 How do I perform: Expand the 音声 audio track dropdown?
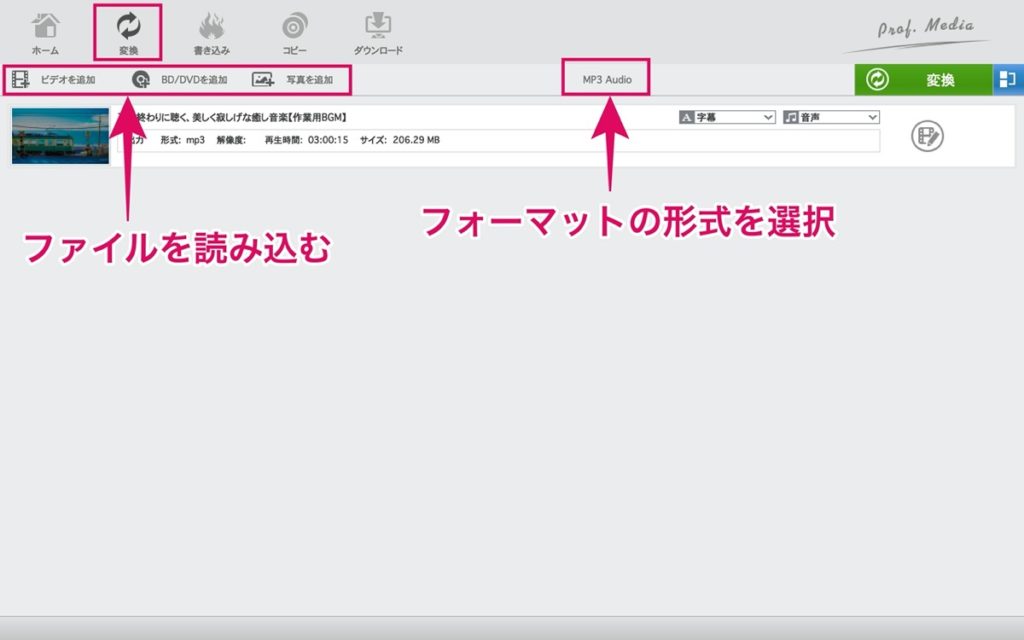click(x=831, y=118)
